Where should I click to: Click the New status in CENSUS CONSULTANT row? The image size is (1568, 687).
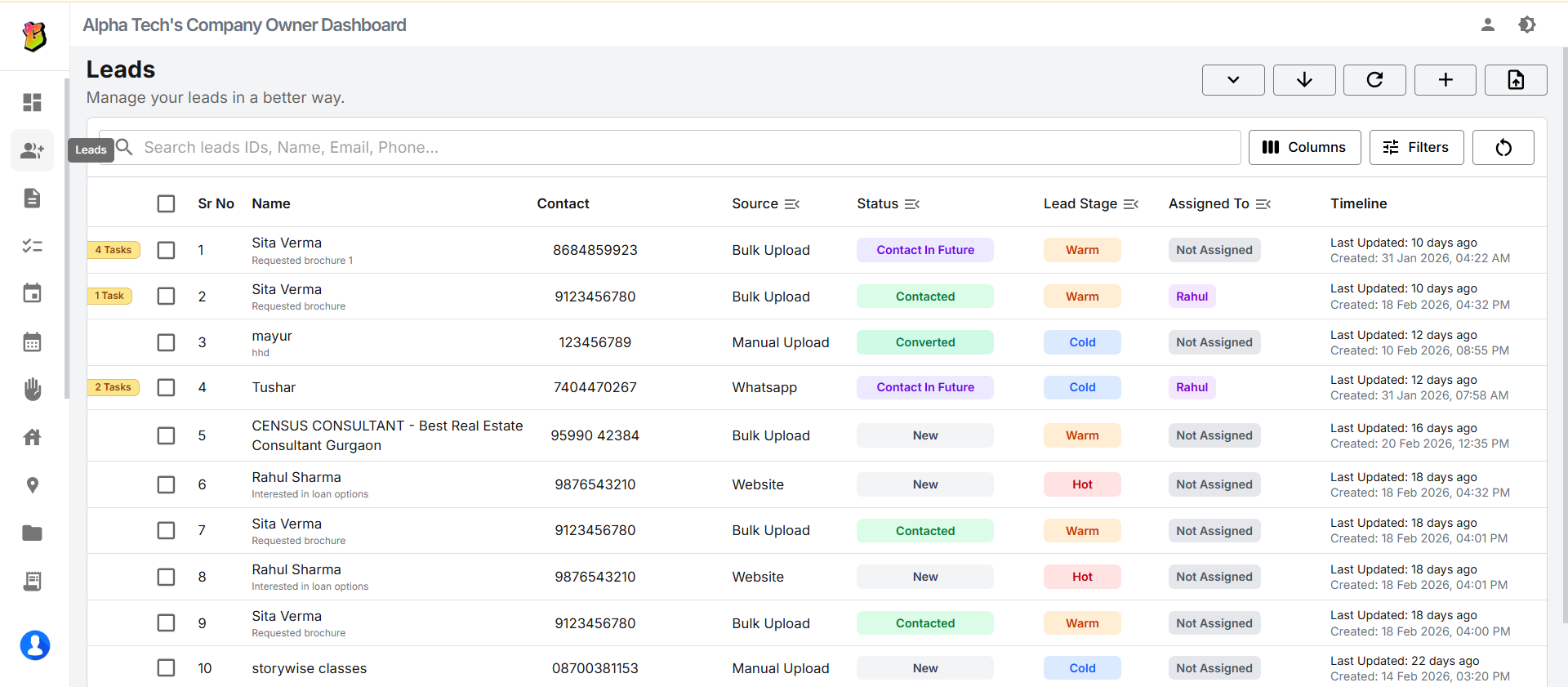click(925, 435)
